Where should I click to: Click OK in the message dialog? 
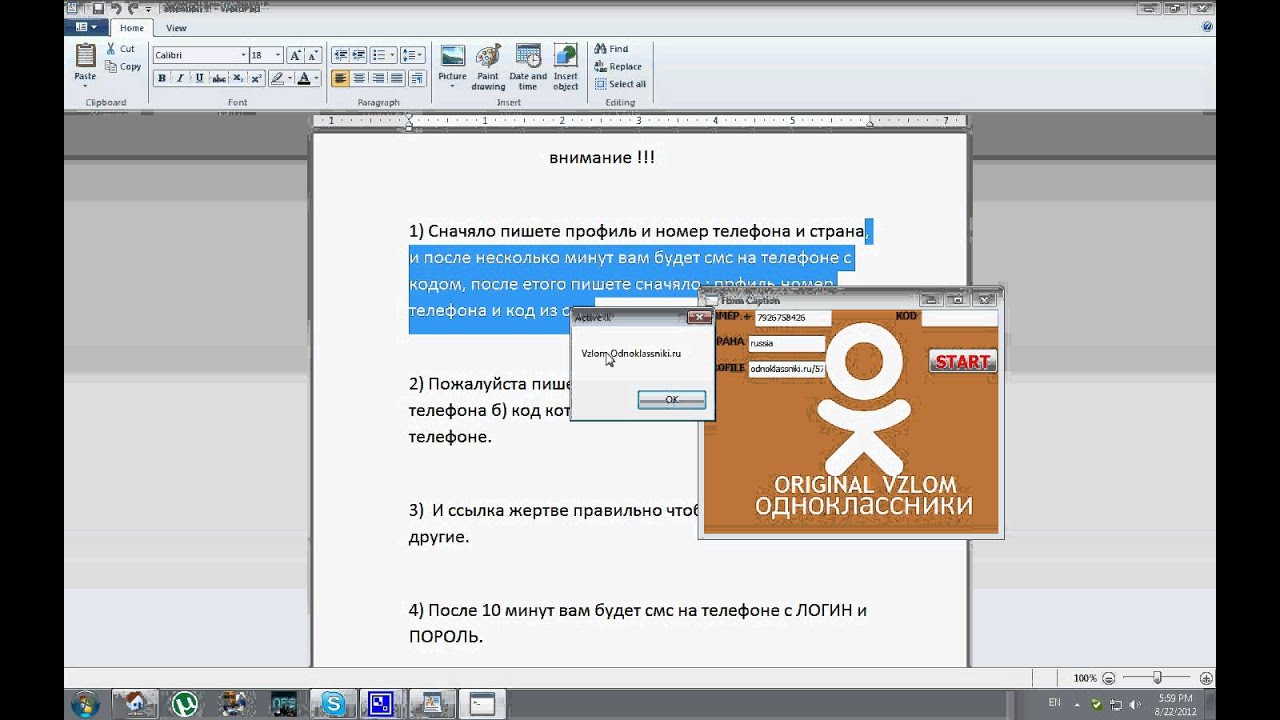click(x=672, y=400)
